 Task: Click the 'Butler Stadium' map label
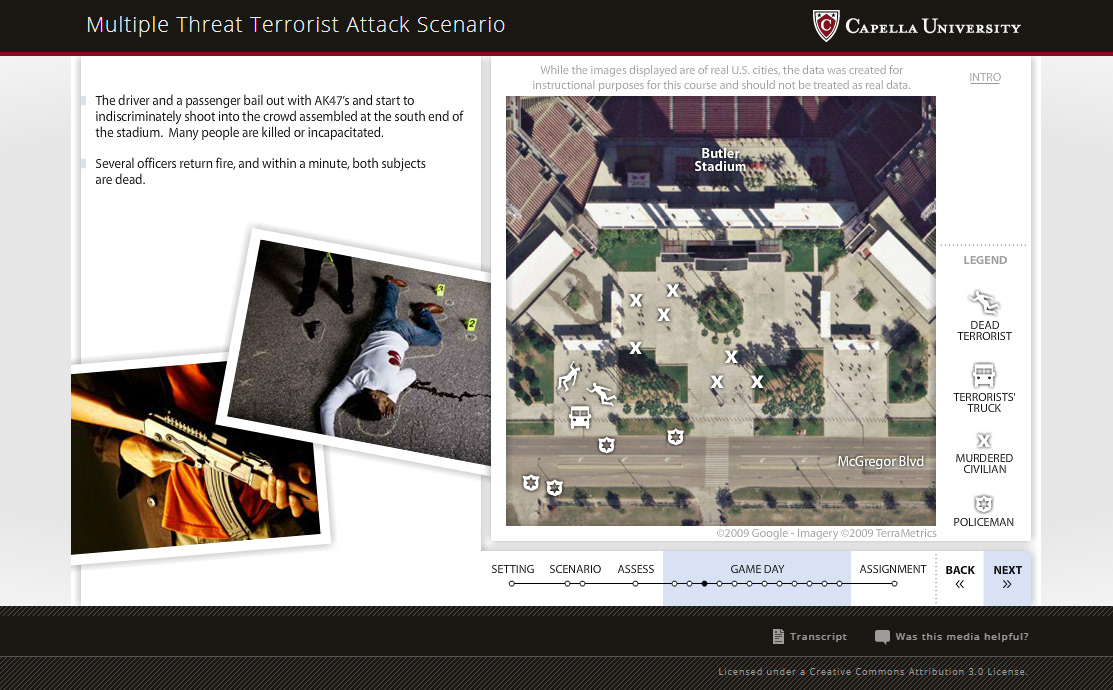pos(720,160)
